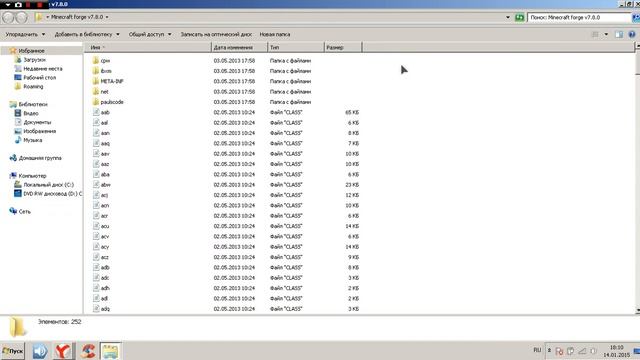Image resolution: width=640 pixels, height=360 pixels.
Task: Click the file name acn
Action: pos(105,205)
